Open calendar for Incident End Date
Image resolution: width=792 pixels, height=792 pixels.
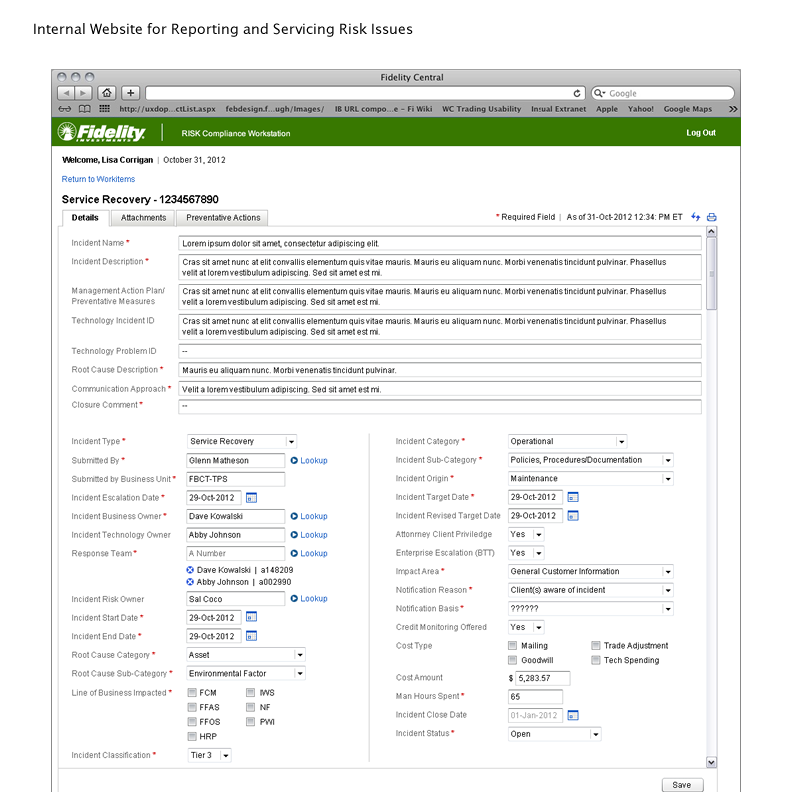click(x=251, y=636)
